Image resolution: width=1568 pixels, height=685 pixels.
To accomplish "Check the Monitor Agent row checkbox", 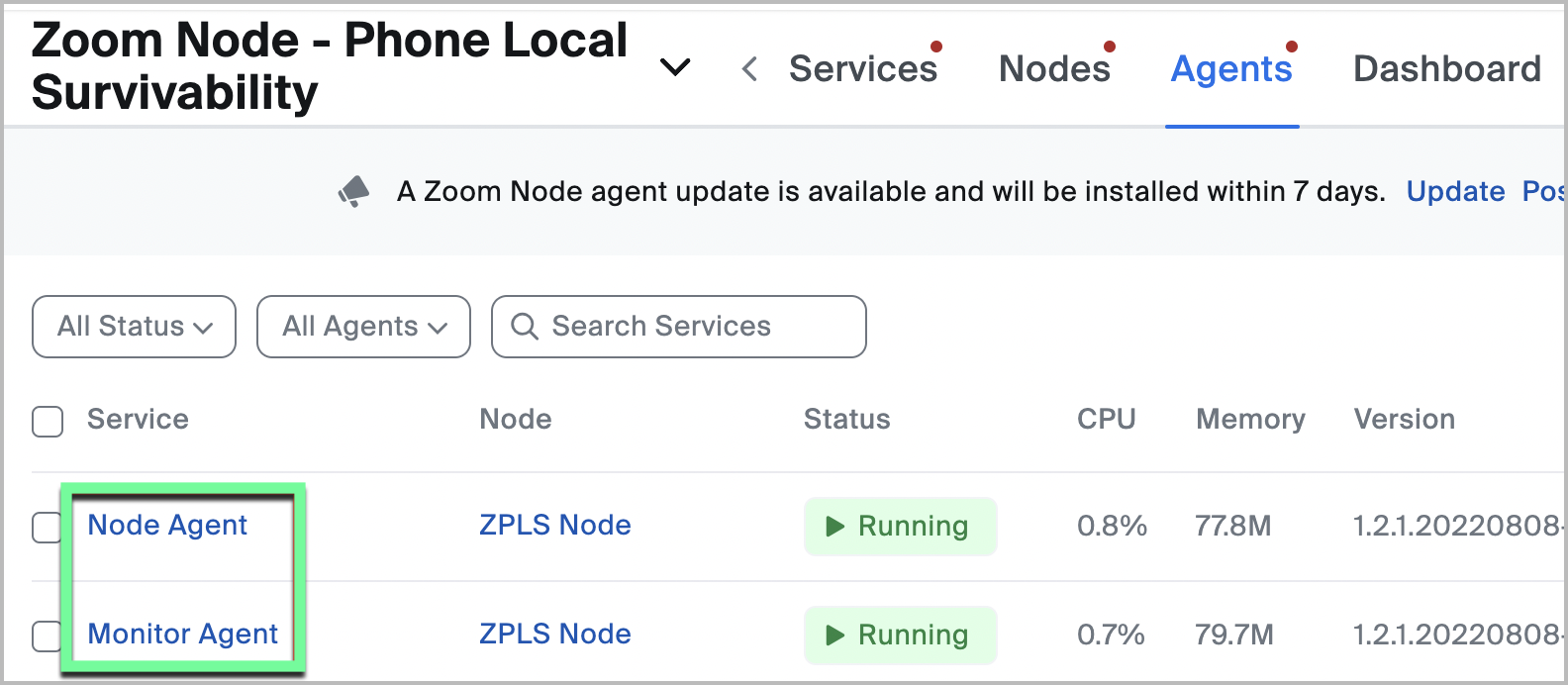I will [47, 636].
